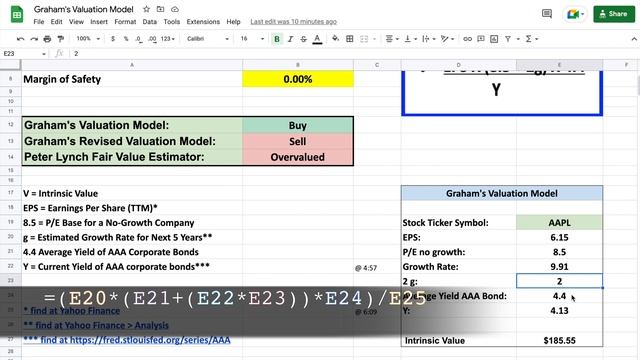Click the Move to folder icon
Image resolution: width=640 pixels, height=360 pixels.
click(160, 9)
